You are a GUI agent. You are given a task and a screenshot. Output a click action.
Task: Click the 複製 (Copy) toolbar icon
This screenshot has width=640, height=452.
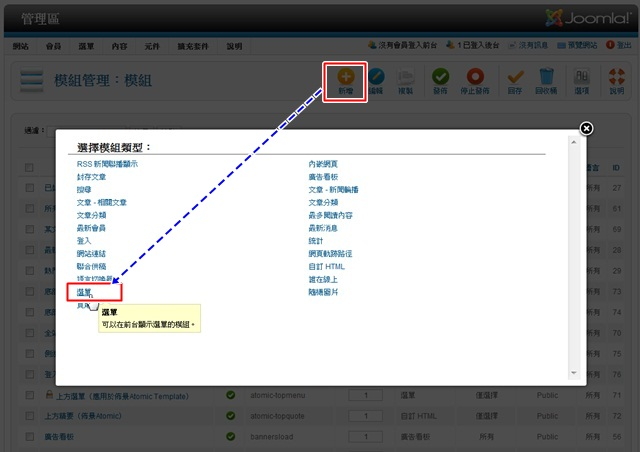tap(406, 81)
